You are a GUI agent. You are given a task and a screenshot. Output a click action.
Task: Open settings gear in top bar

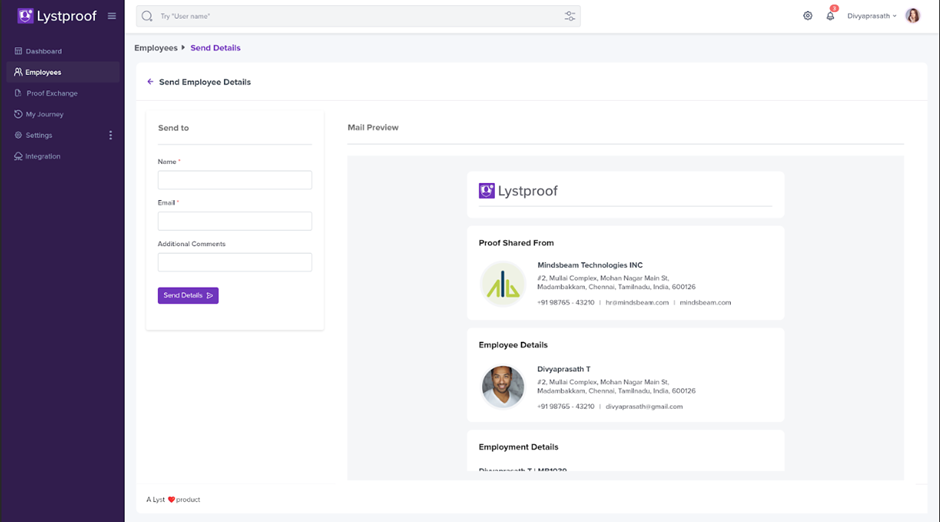(x=808, y=16)
